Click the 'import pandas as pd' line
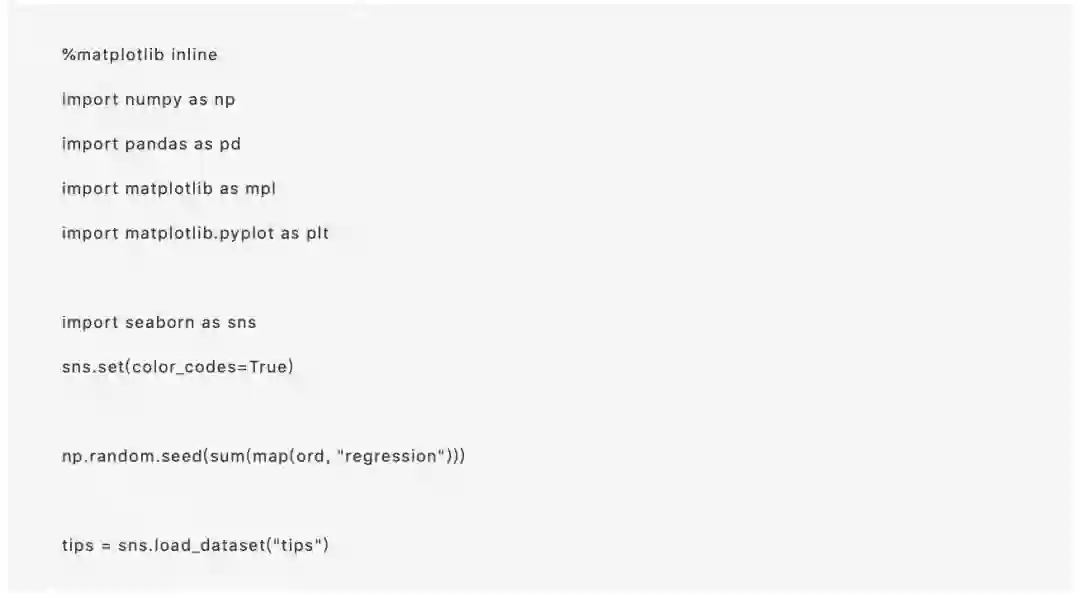The image size is (1080, 598). 151,144
